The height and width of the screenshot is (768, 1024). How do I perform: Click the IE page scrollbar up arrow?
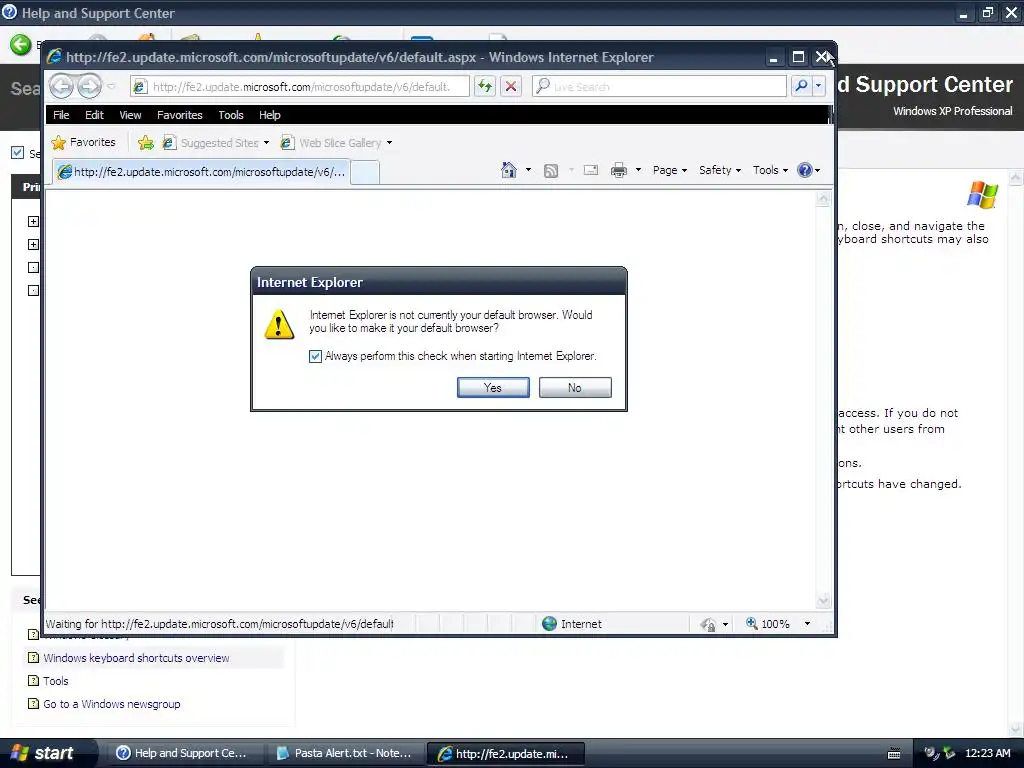(x=823, y=199)
